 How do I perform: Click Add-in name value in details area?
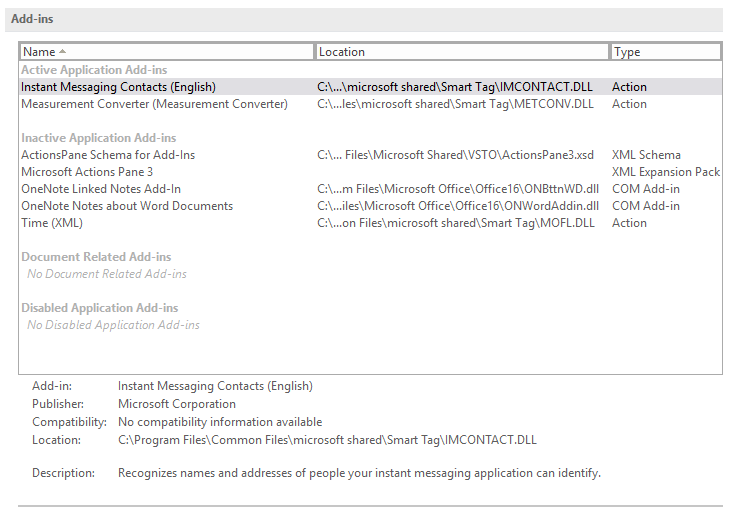pos(215,386)
